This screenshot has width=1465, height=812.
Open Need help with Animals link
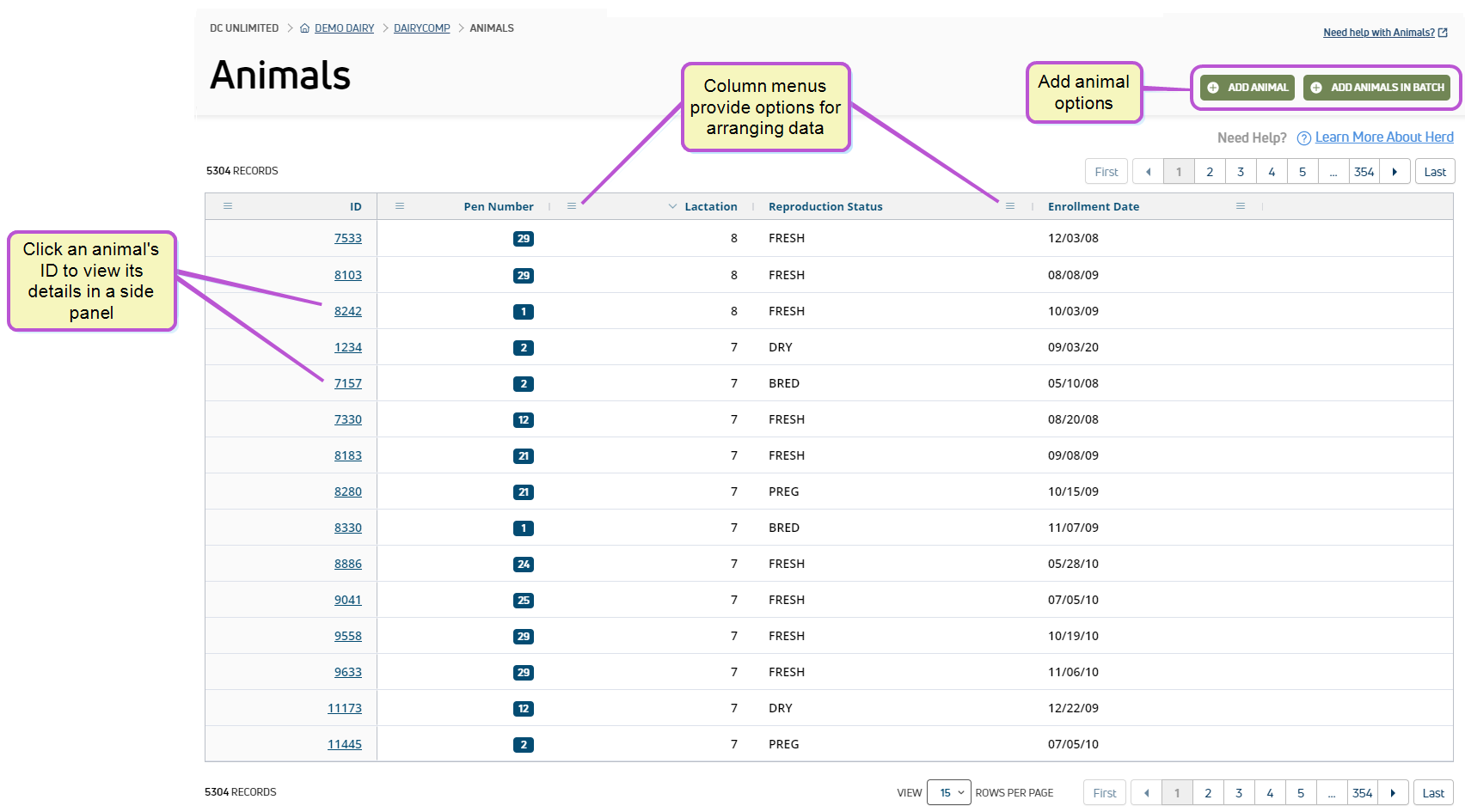[1379, 33]
